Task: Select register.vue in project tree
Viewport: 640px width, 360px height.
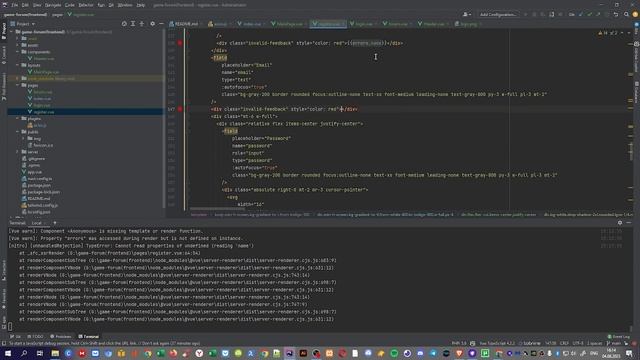Action: click(x=44, y=112)
